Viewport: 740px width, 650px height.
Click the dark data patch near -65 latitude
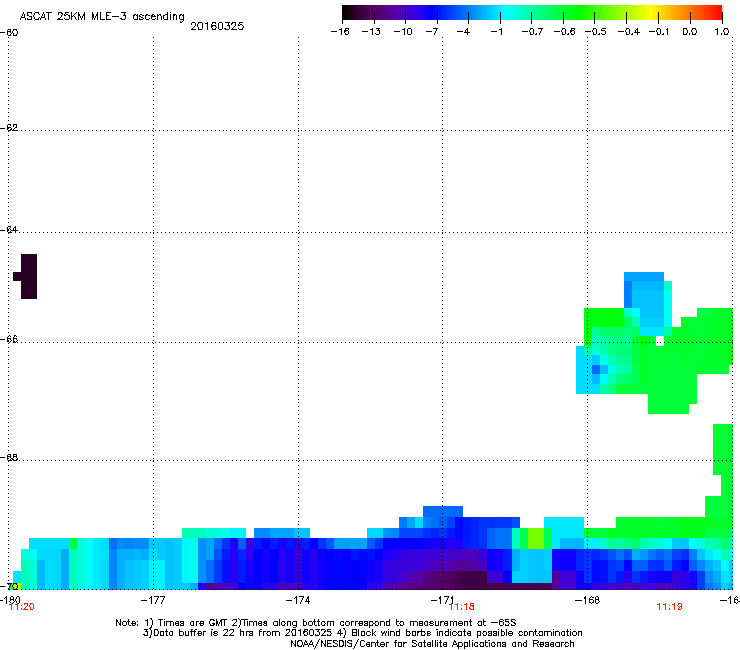pyautogui.click(x=27, y=277)
